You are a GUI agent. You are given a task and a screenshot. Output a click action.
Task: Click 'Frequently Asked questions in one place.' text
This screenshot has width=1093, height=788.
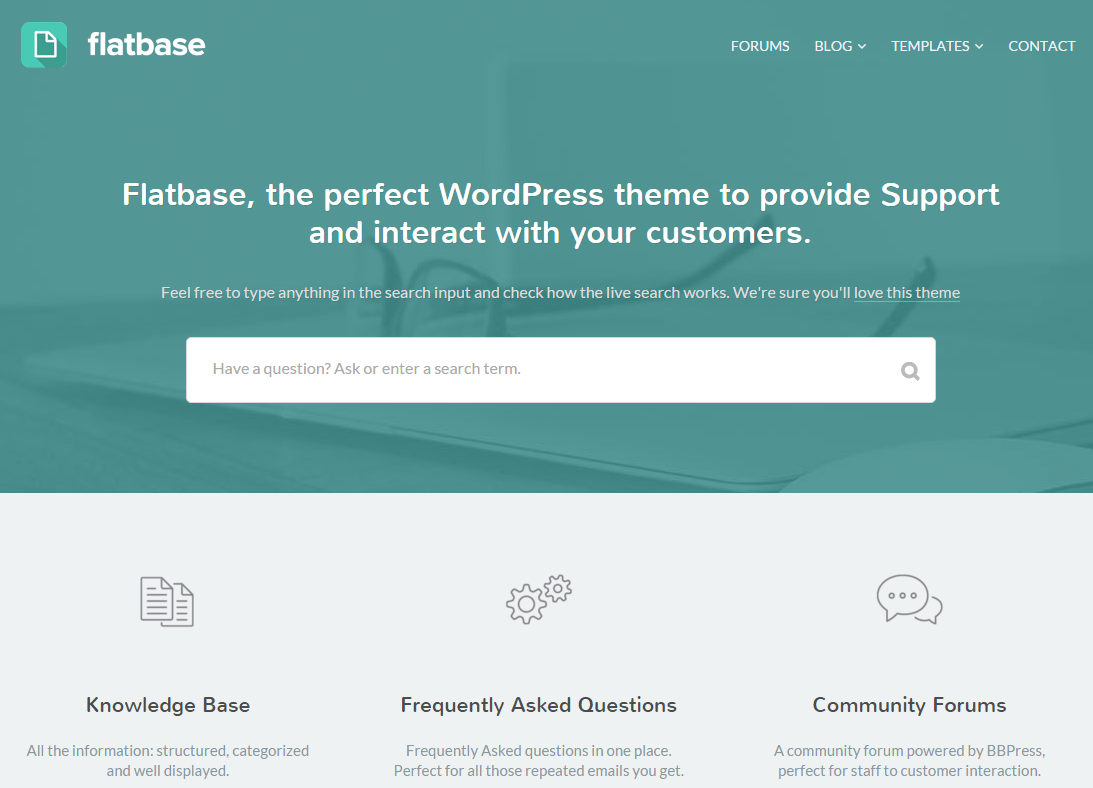[x=539, y=751]
